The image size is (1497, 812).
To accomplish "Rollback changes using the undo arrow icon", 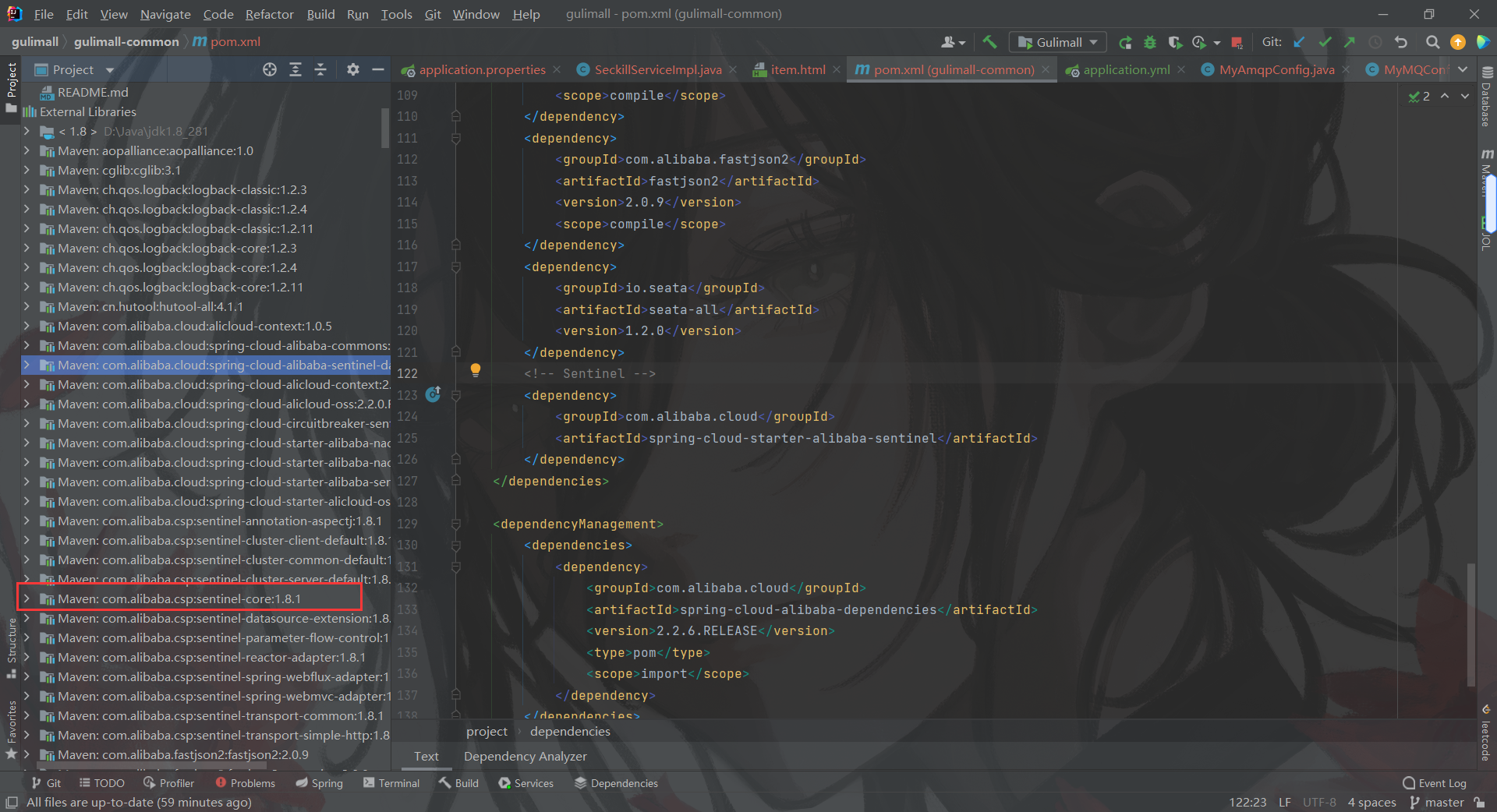I will tap(1401, 42).
